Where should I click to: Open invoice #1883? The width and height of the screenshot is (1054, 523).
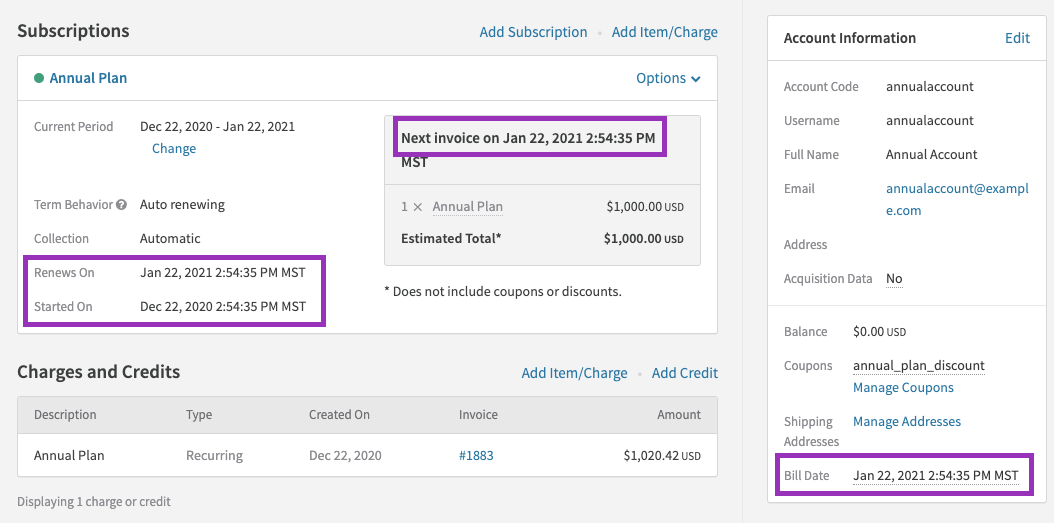coord(476,456)
